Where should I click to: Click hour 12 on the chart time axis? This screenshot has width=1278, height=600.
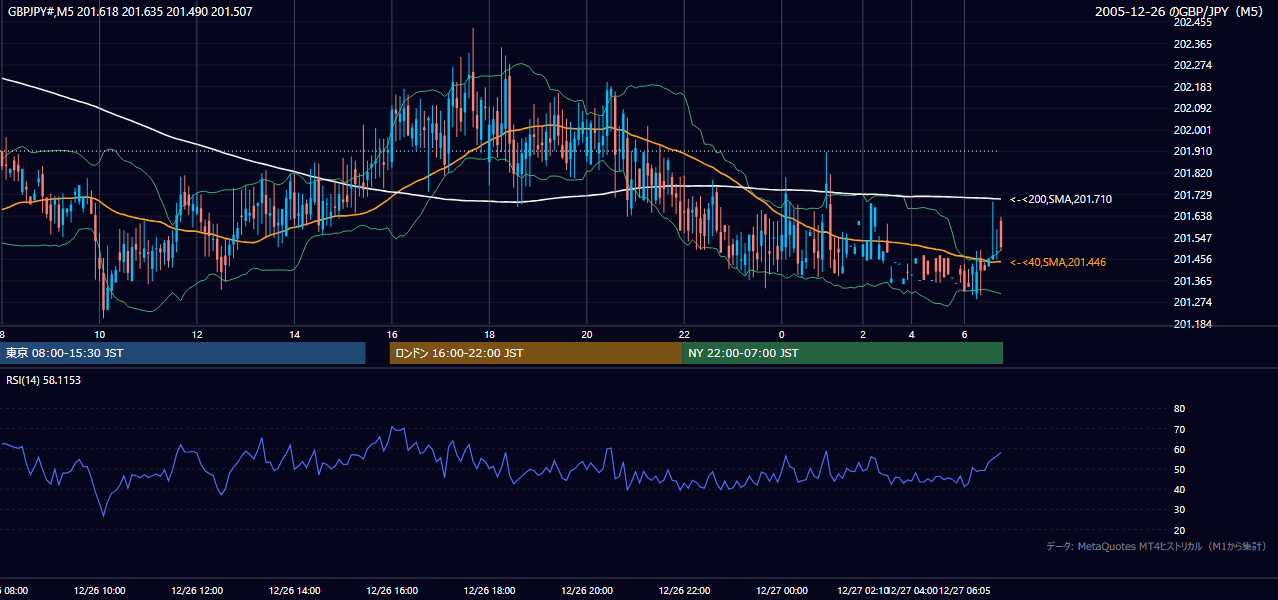197,334
